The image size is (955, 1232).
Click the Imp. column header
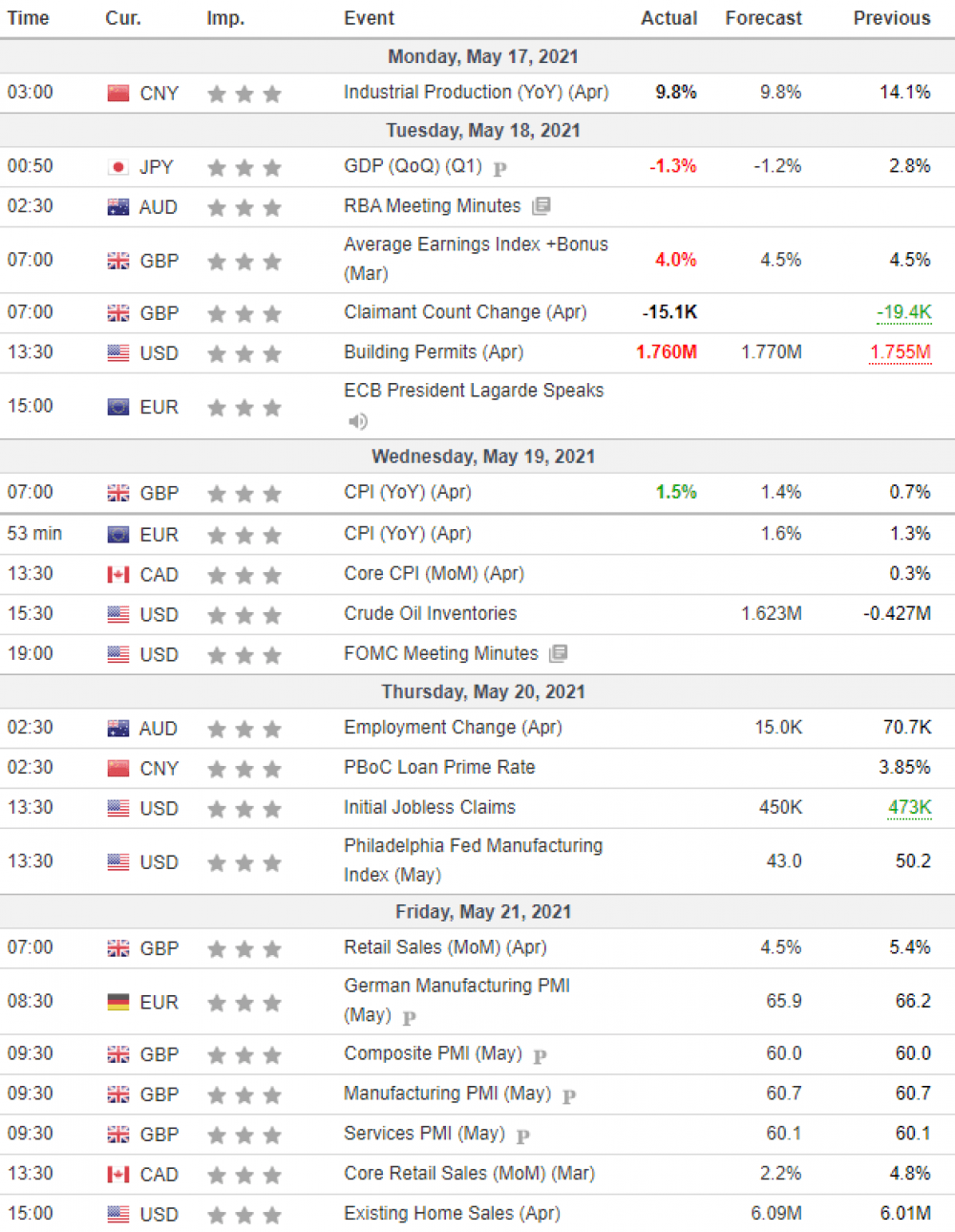(x=225, y=18)
